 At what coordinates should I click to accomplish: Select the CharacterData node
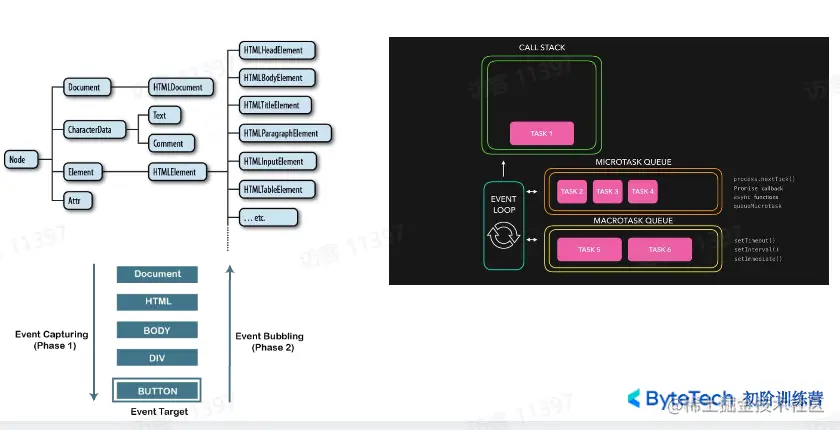[x=95, y=130]
